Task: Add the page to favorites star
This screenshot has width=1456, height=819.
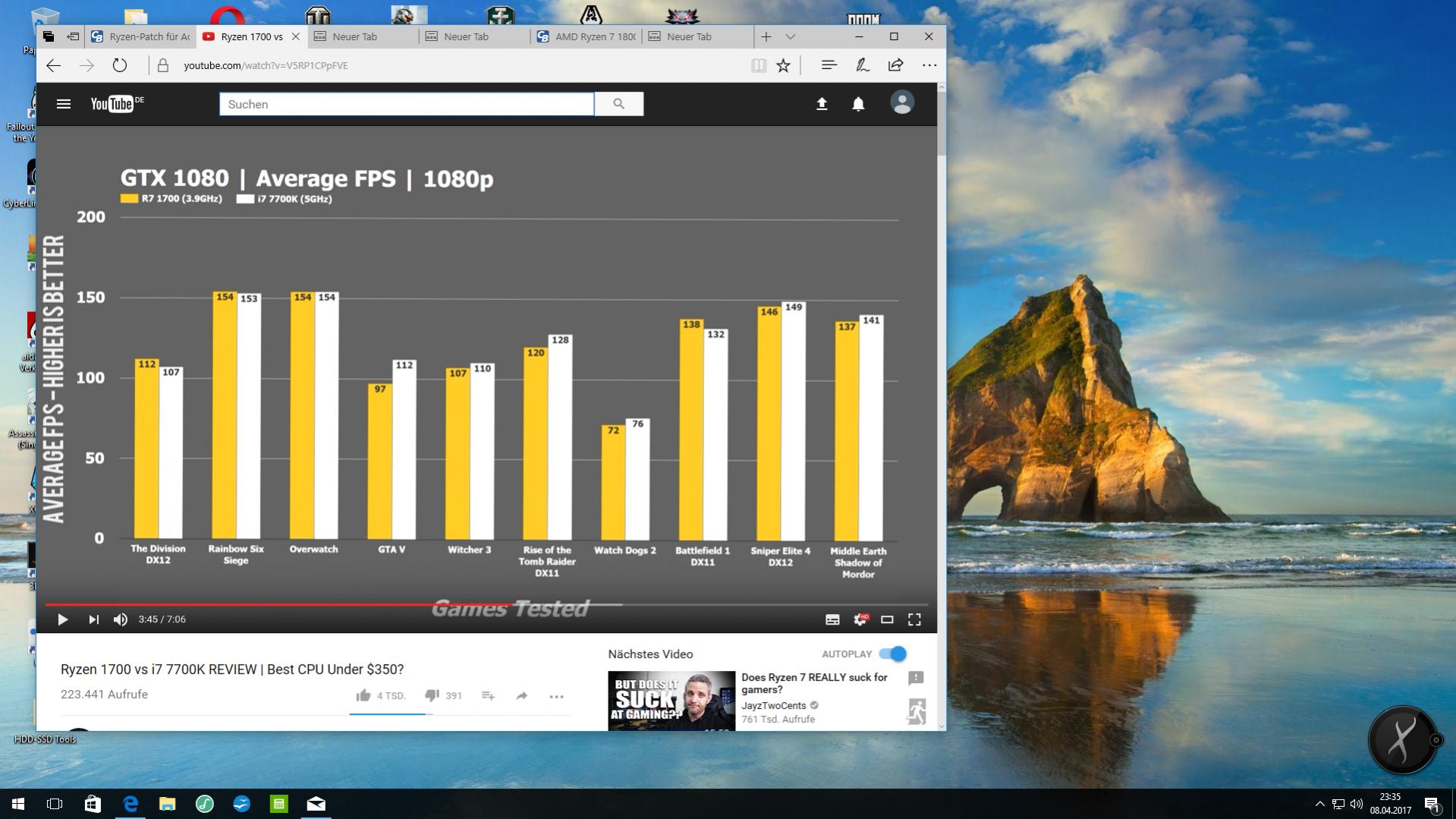Action: click(784, 65)
